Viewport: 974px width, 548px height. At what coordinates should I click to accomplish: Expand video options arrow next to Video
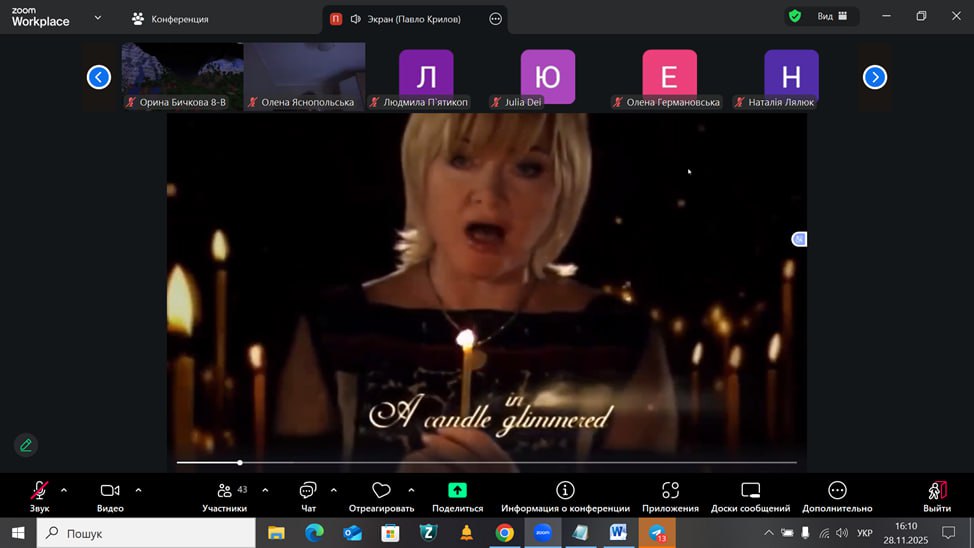(138, 490)
